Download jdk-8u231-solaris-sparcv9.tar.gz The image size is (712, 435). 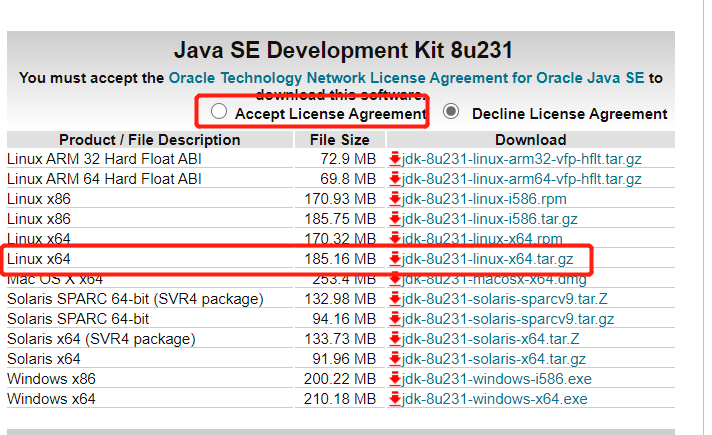click(x=508, y=319)
